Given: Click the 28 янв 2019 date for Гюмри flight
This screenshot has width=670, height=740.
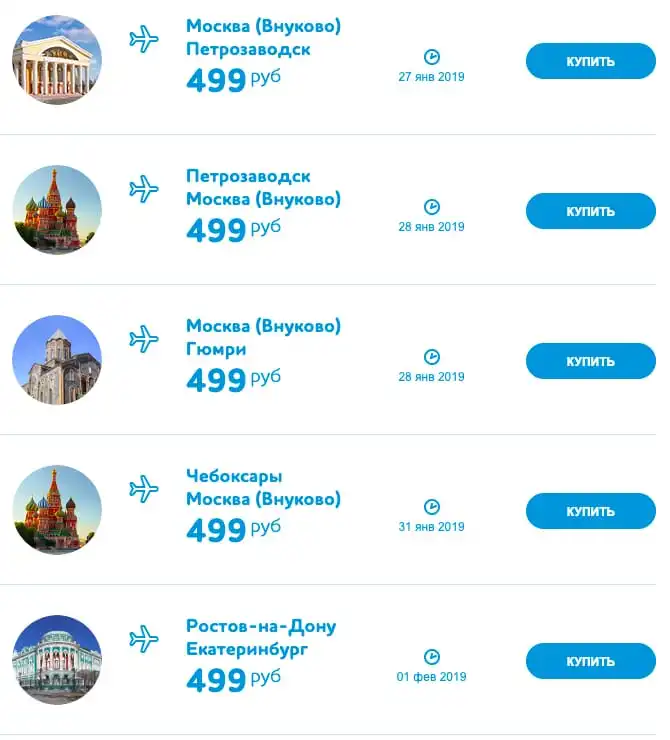Looking at the screenshot, I should coord(431,377).
